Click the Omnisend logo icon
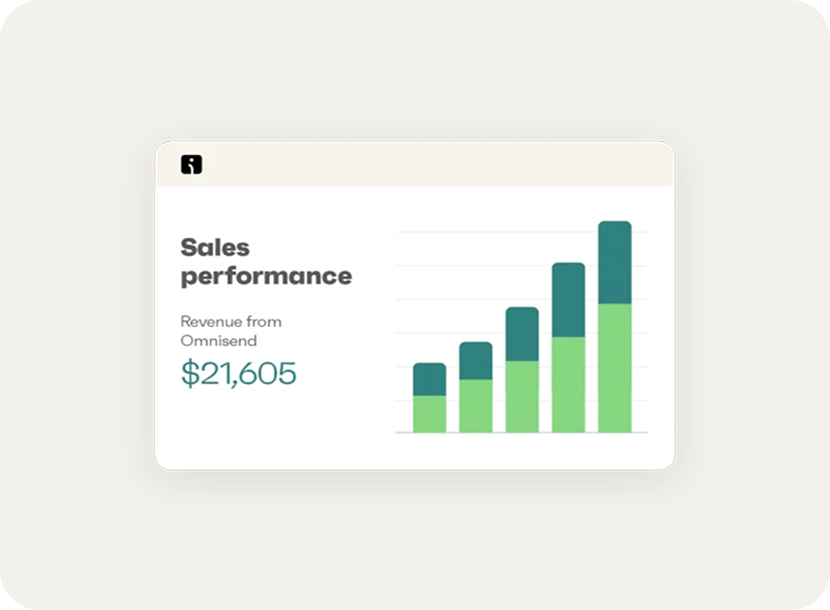Viewport: 830px width, 610px height. point(191,165)
